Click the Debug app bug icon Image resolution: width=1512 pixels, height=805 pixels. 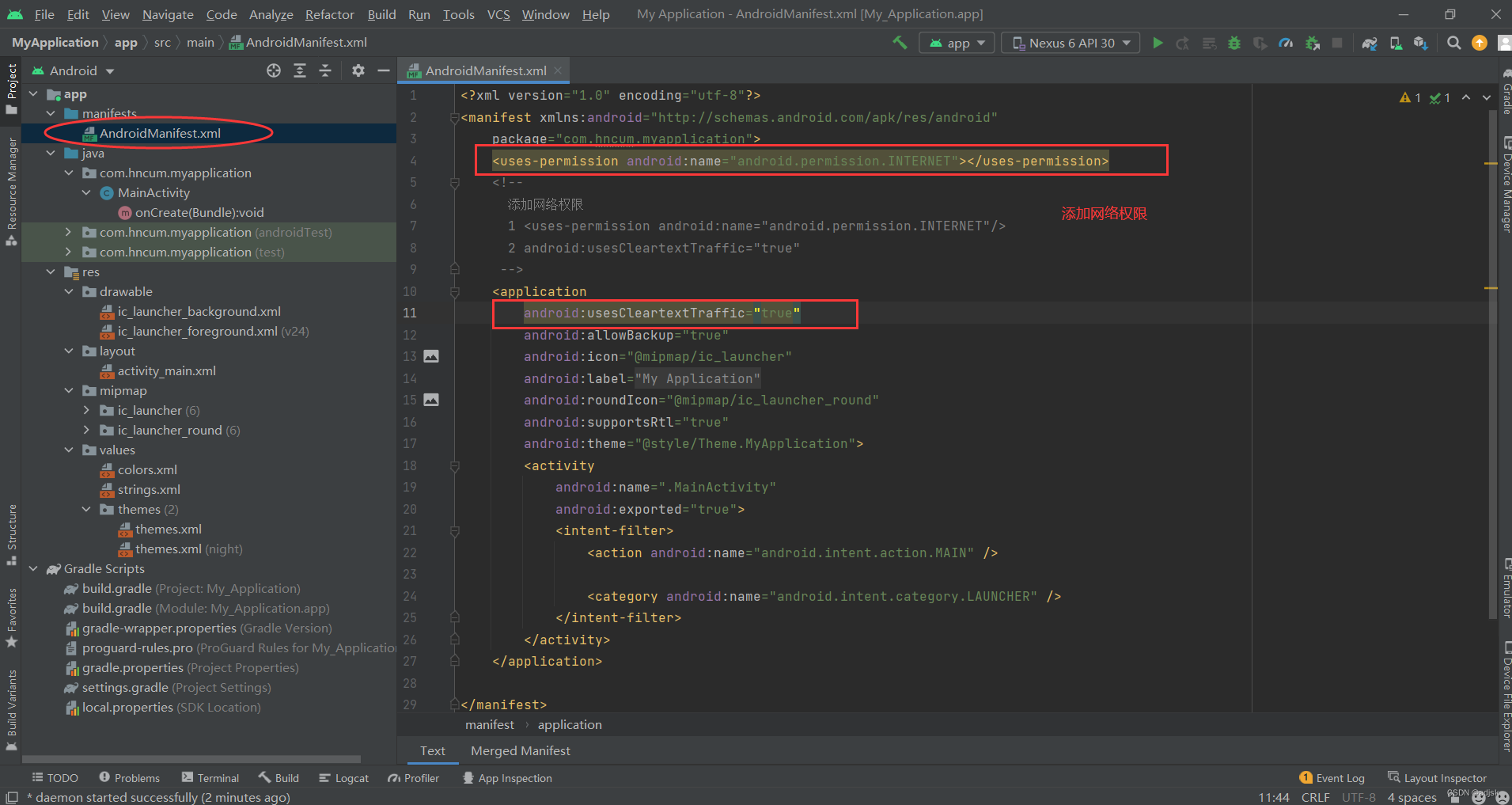pos(1234,43)
